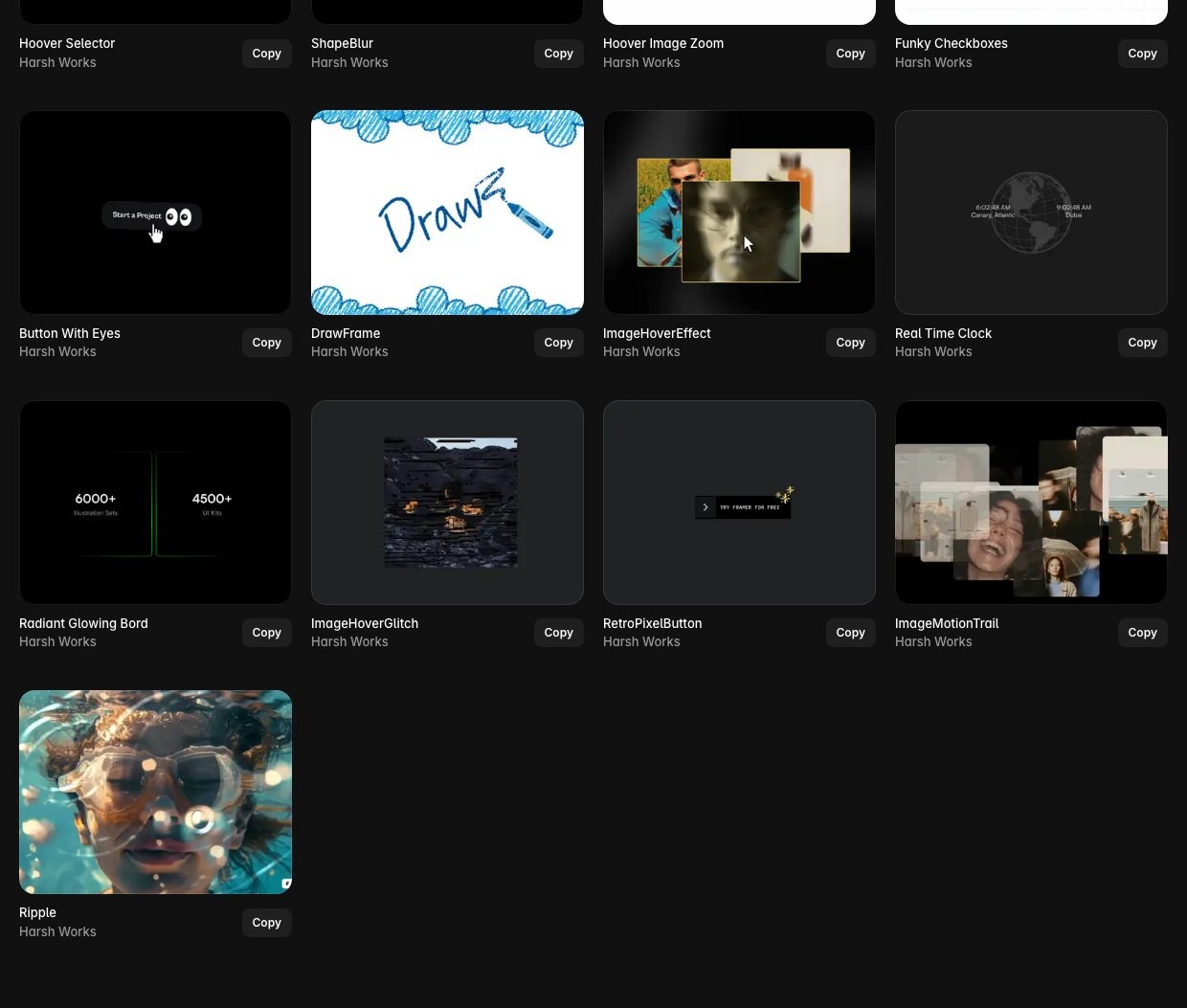Click the RetroPixelButton title text
Screen dimensions: 1187x1008
tap(652, 623)
